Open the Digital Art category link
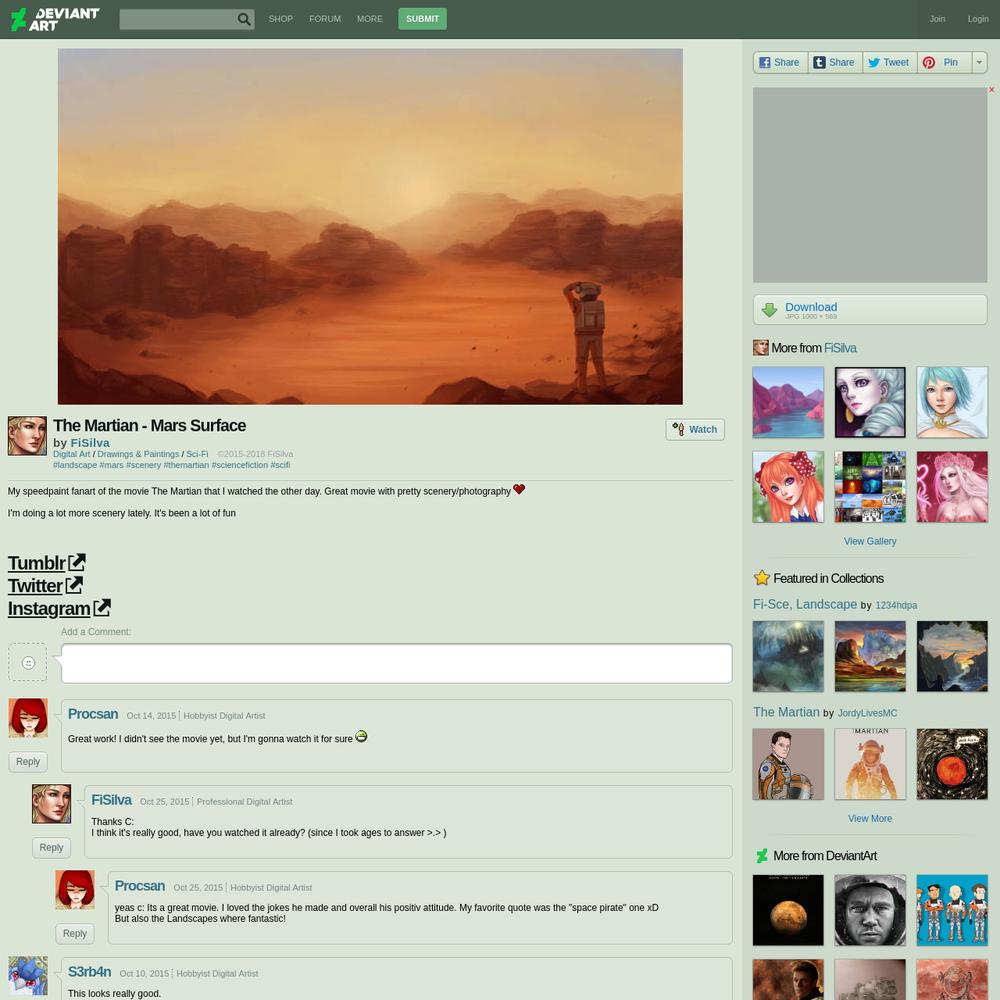1000x1000 pixels. 71,454
